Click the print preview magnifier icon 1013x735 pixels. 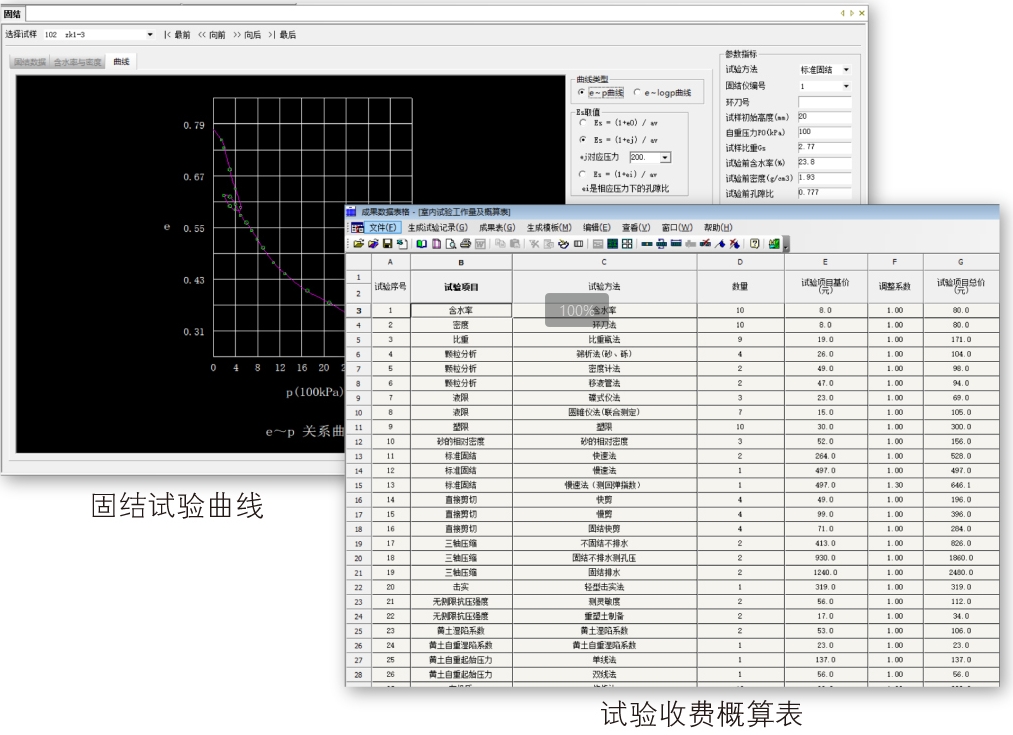pyautogui.click(x=450, y=243)
